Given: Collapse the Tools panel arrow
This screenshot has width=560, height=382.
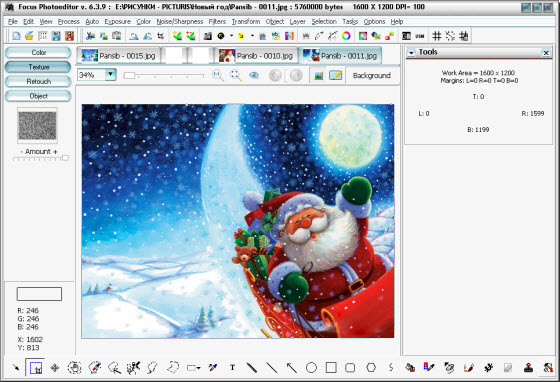Looking at the screenshot, I should pyautogui.click(x=411, y=53).
